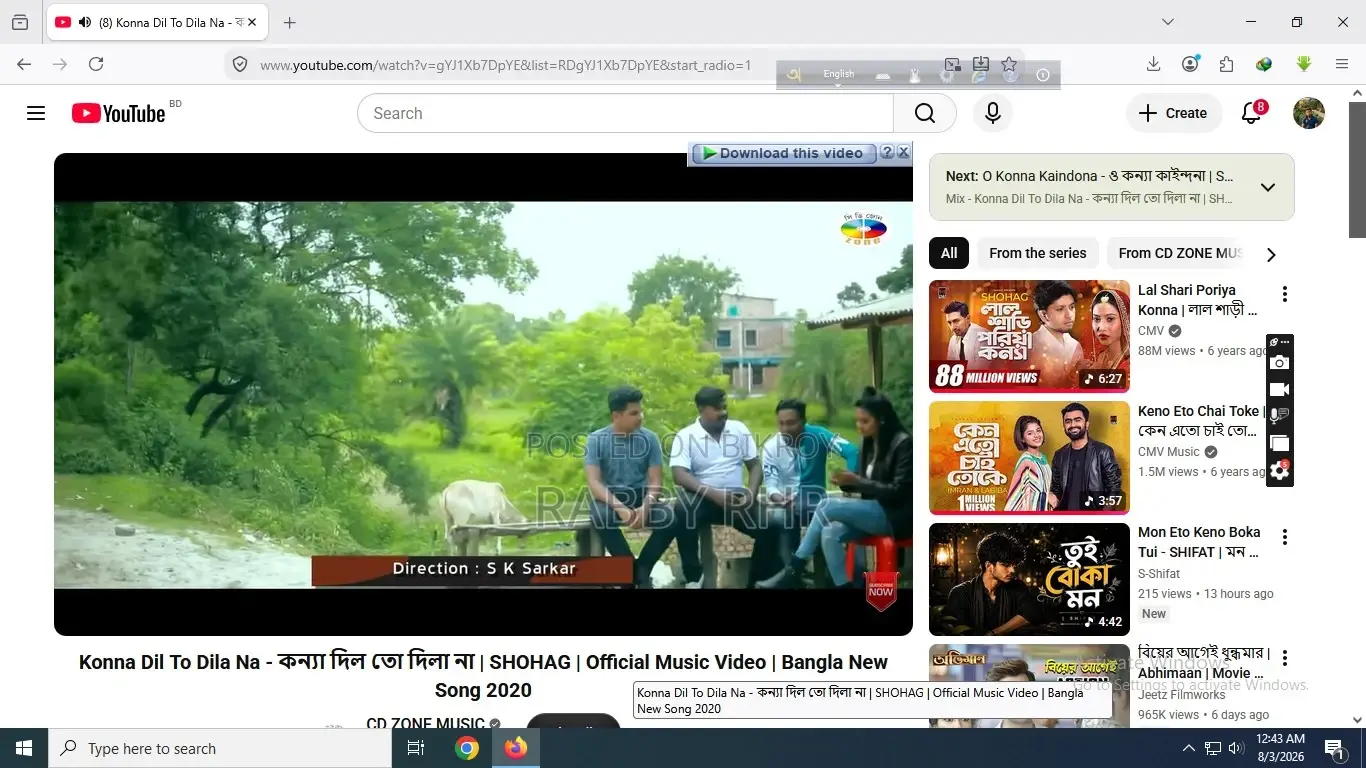
Task: Click the green download arrow extension
Action: 1304,64
